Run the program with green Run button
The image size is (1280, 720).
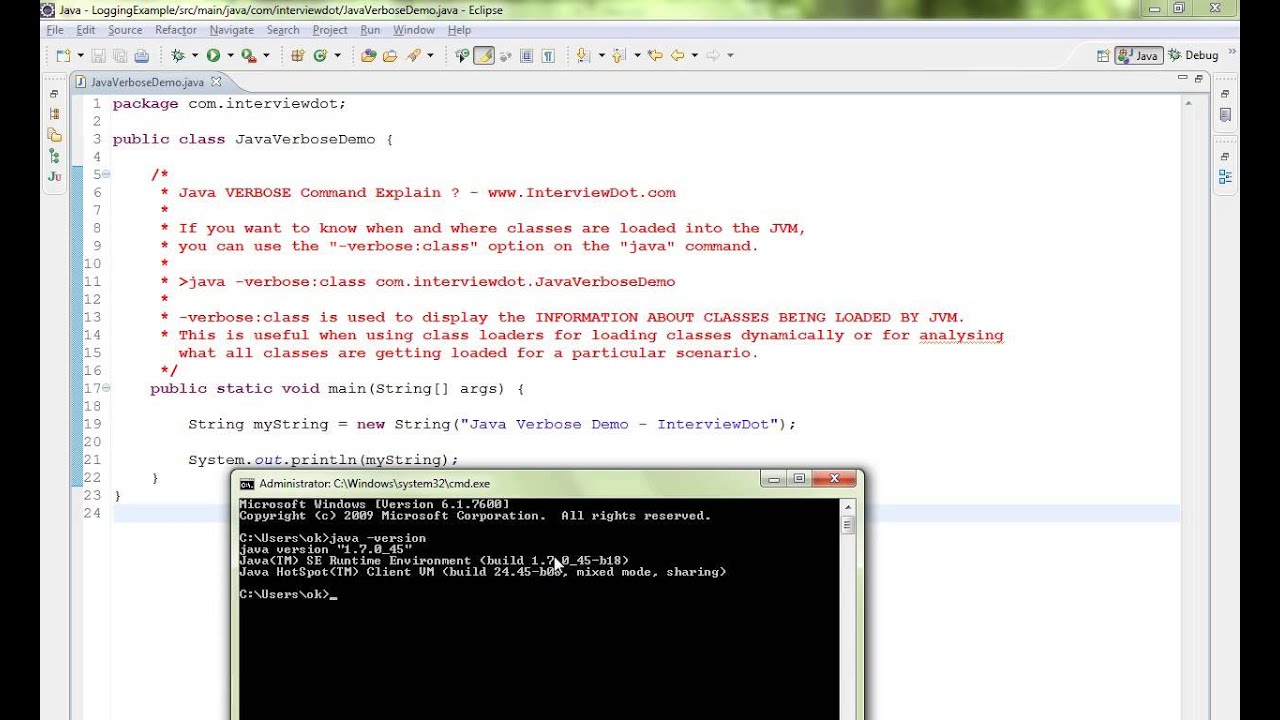(x=213, y=56)
